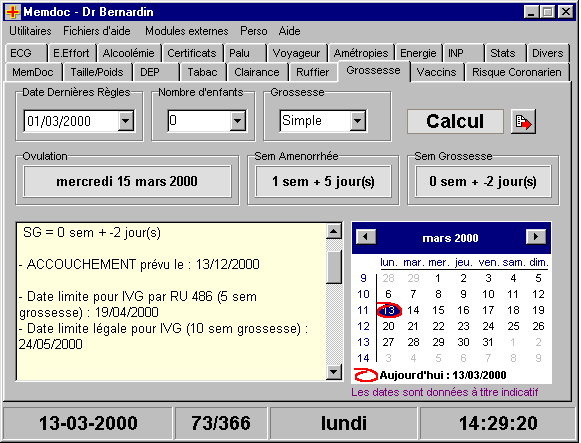Screen dimensions: 581x443
Task: Open the Grossesse type Simple dropdown
Action: pyautogui.click(x=357, y=121)
